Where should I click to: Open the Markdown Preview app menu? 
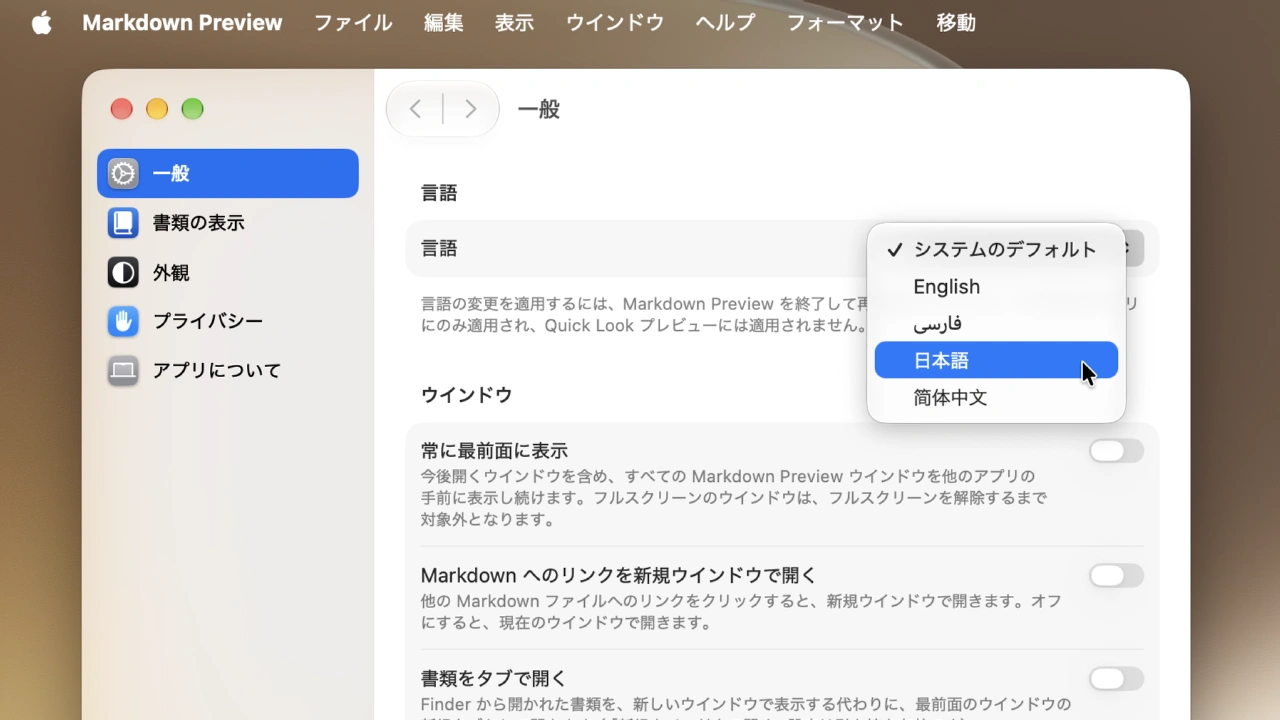pos(182,22)
